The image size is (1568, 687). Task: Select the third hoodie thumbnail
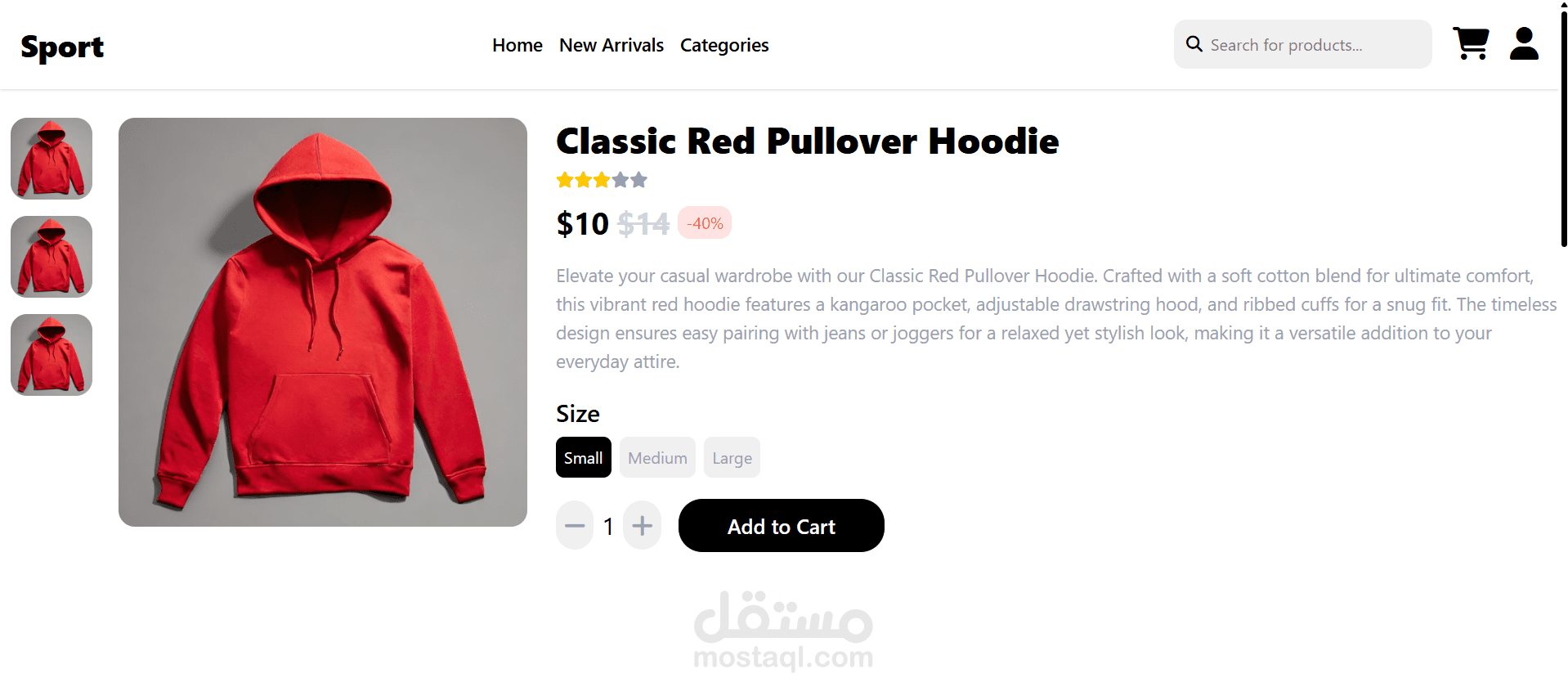pyautogui.click(x=52, y=355)
